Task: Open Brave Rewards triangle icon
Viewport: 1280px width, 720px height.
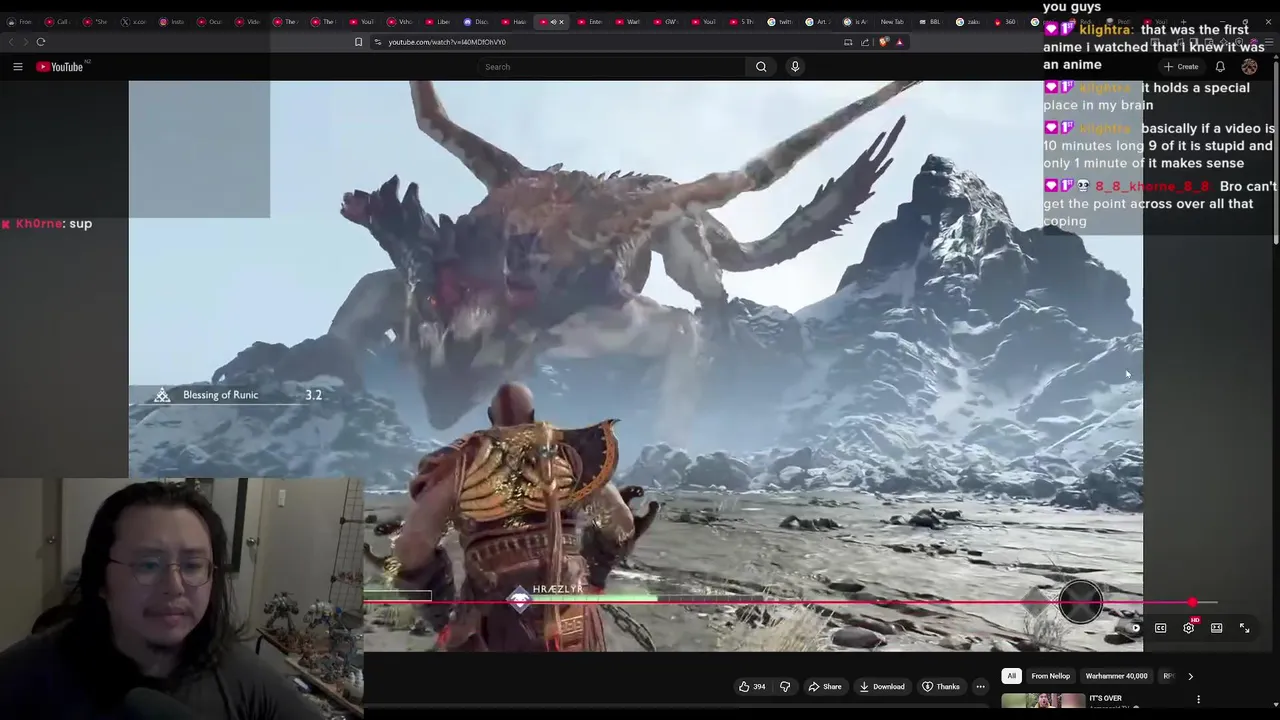Action: point(899,42)
